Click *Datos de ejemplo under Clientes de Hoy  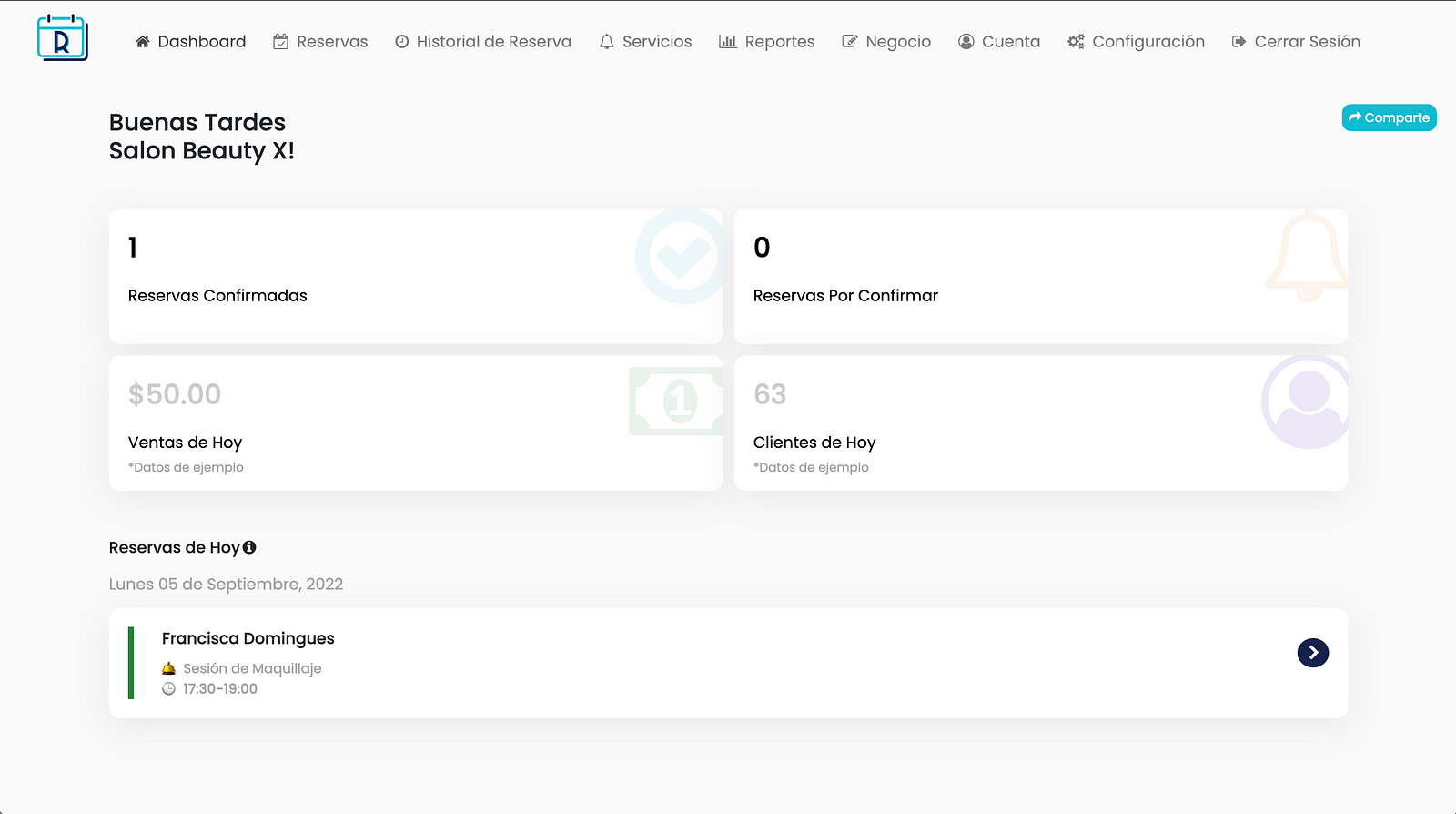(x=811, y=467)
